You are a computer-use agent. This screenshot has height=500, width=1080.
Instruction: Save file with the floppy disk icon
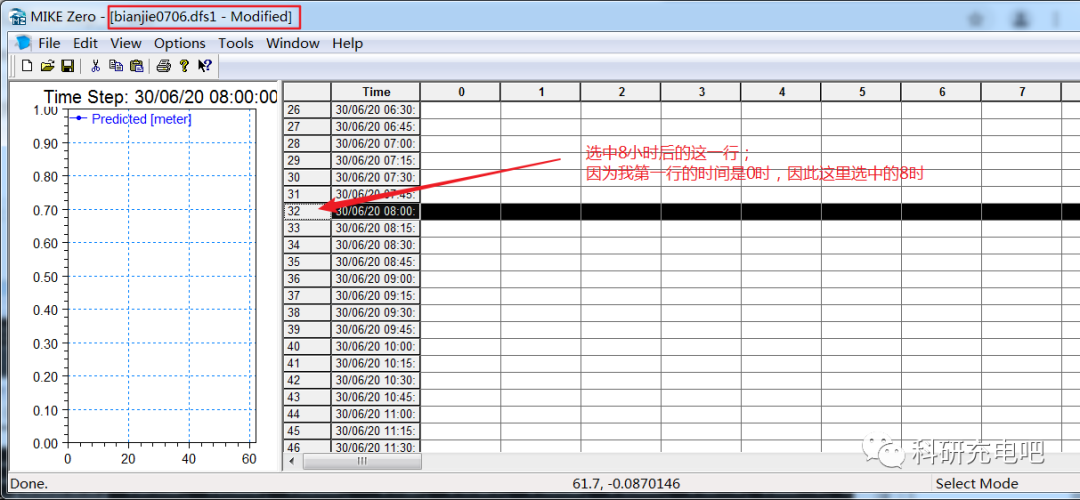click(x=68, y=66)
